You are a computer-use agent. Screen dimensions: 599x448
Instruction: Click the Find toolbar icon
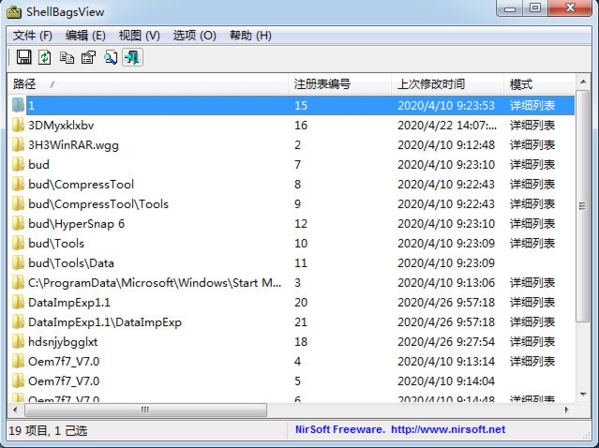click(111, 58)
